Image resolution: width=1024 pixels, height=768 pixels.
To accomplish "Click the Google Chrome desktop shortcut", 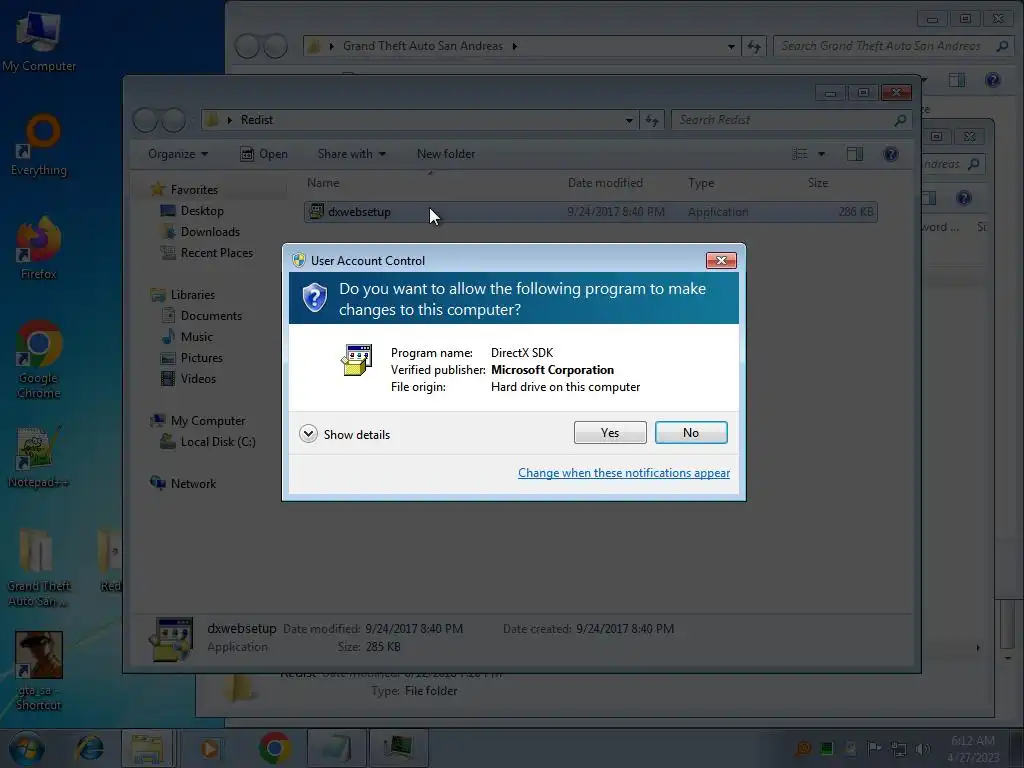I will tap(39, 359).
